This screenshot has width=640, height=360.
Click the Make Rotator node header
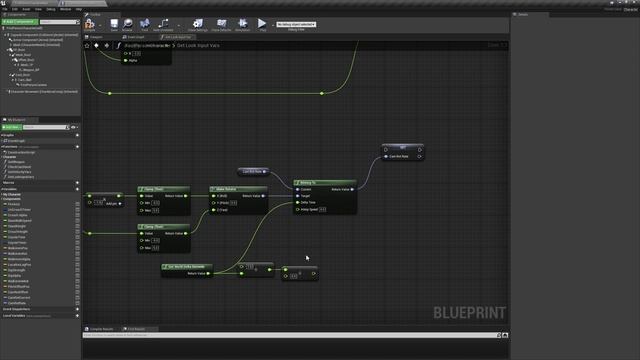coord(238,189)
